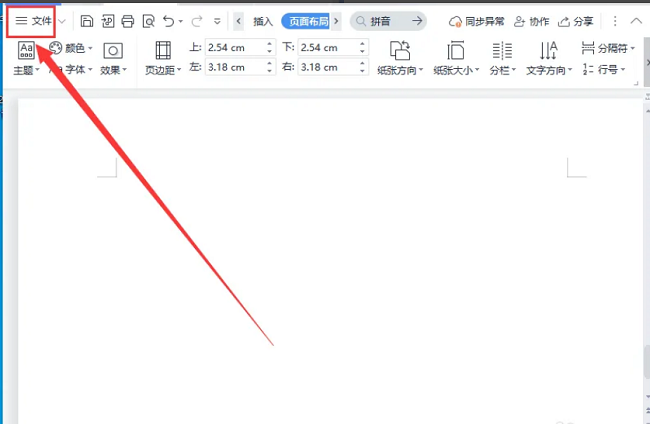Click the 上 top margin field
This screenshot has width=650, height=424.
pos(236,48)
